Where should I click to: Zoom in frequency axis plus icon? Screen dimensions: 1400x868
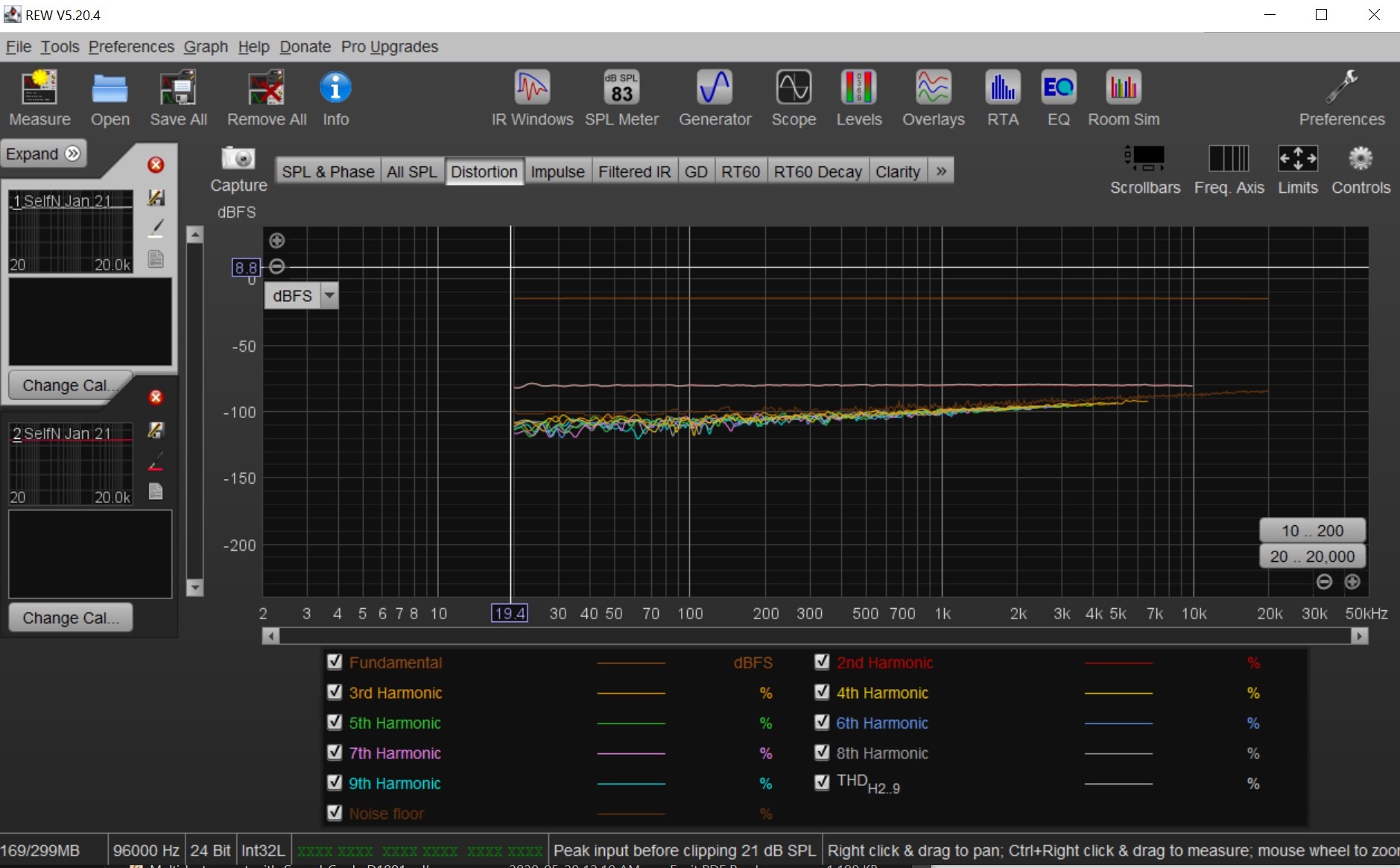tap(1352, 582)
